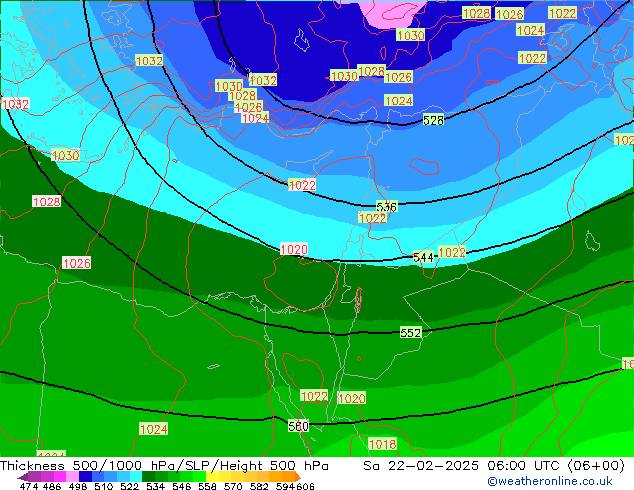
Task: Click the bright yellow legend swatch
Action: (x=212, y=477)
